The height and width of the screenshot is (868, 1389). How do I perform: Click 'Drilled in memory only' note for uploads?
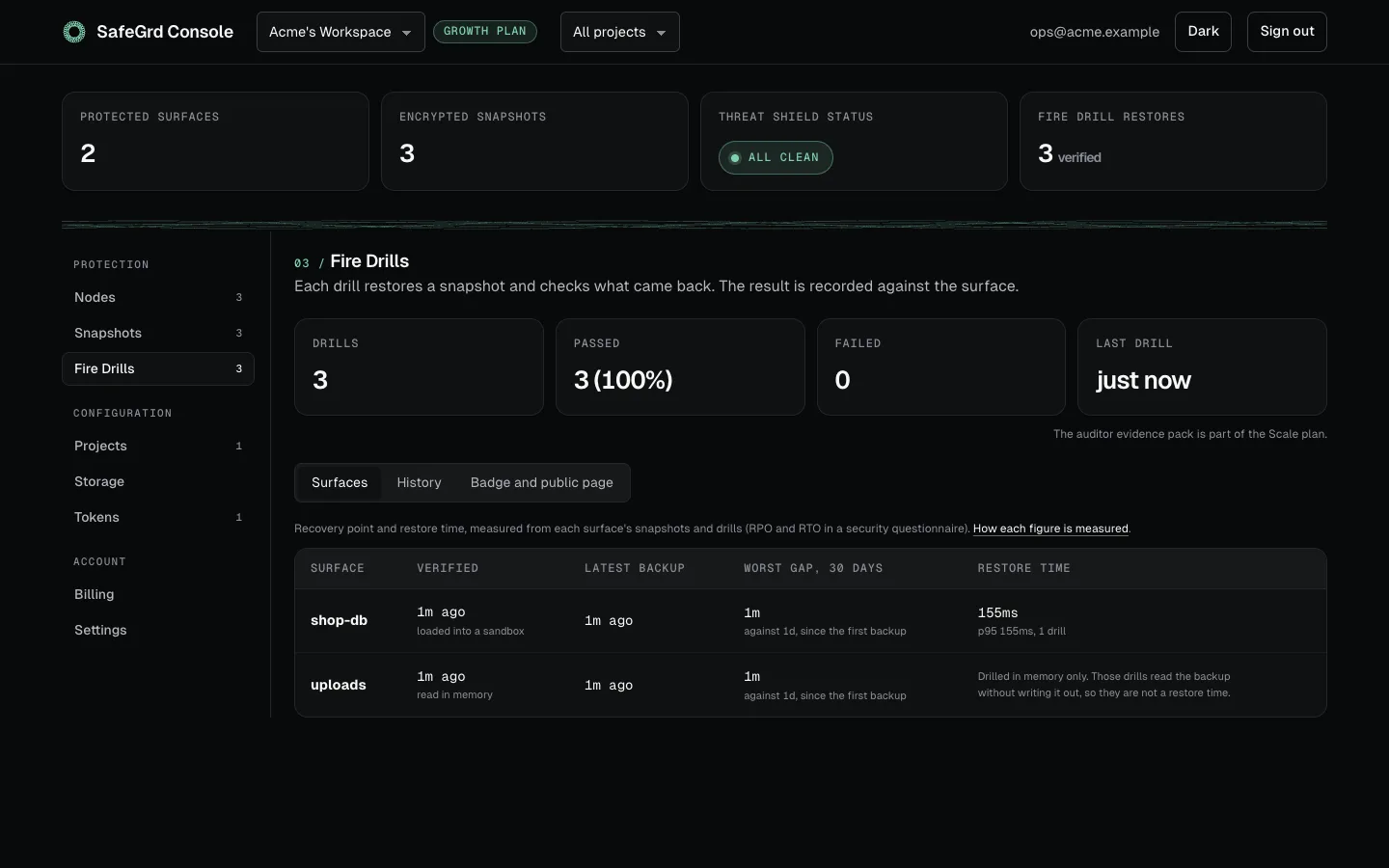pos(1103,685)
